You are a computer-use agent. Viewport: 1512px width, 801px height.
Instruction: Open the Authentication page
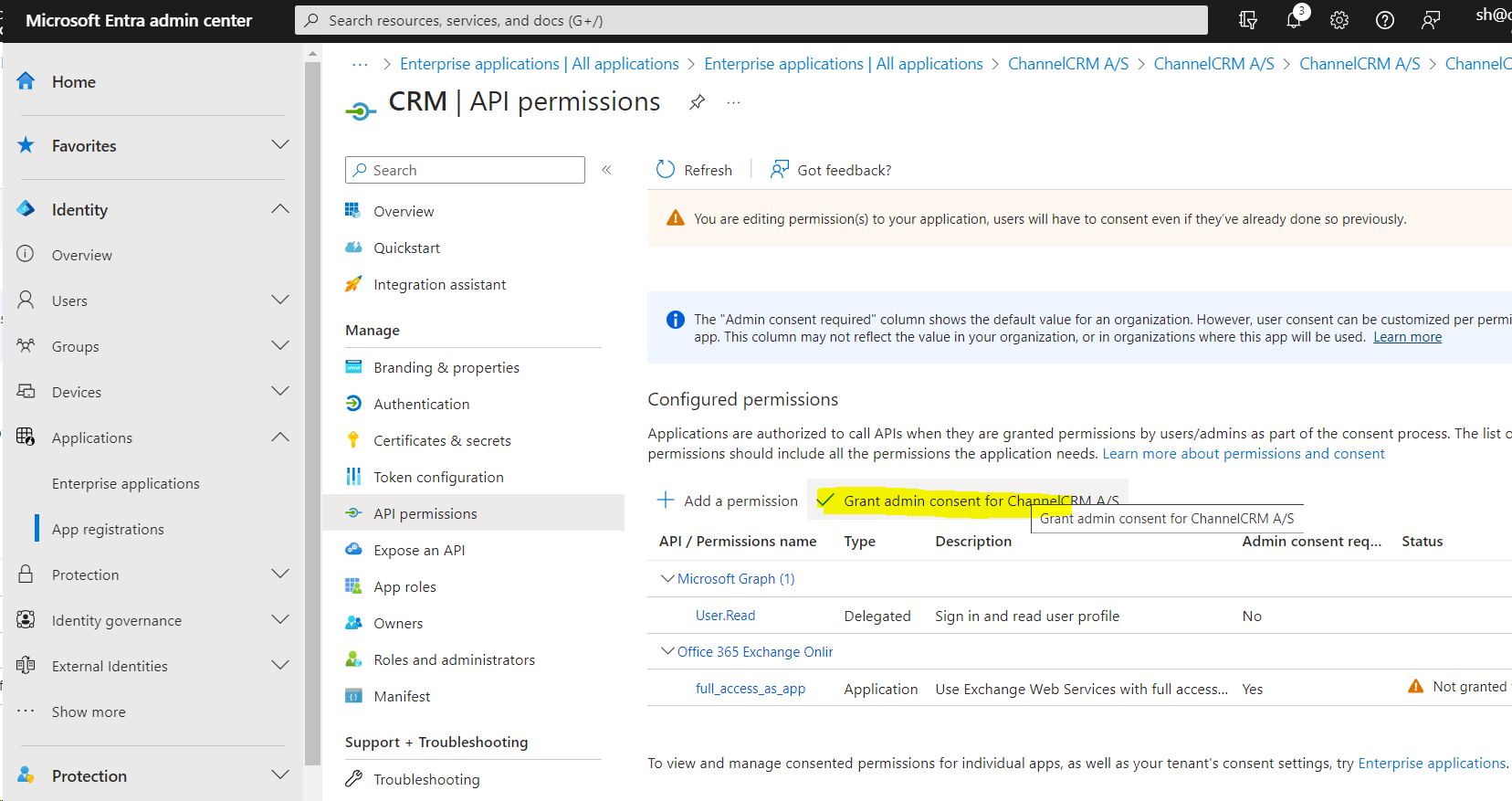point(421,404)
